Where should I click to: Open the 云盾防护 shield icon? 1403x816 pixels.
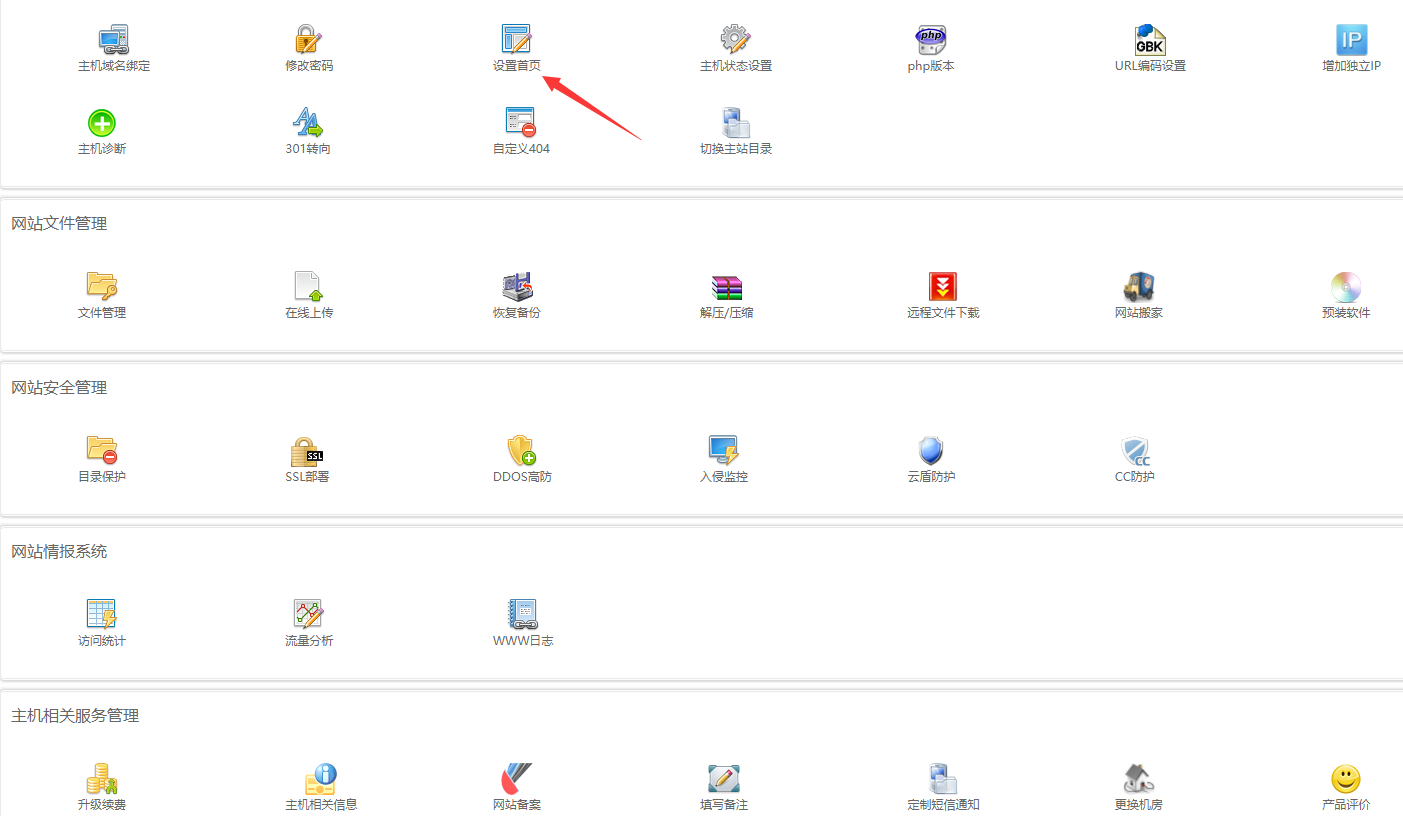click(x=930, y=451)
